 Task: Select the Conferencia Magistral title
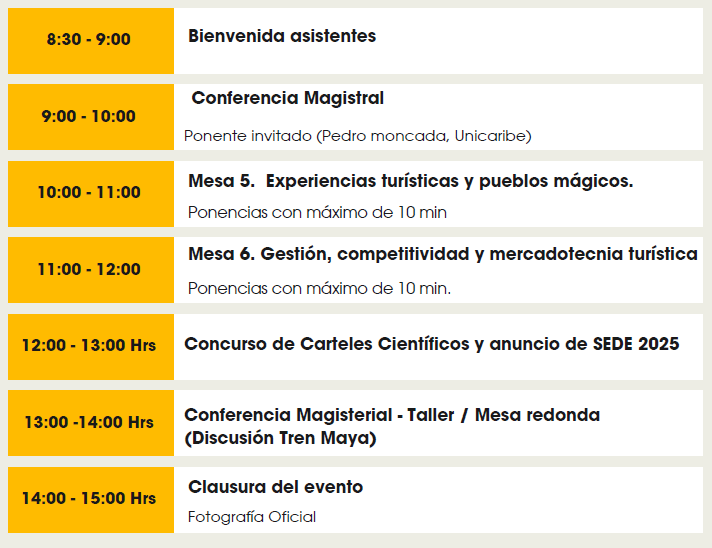coord(287,98)
